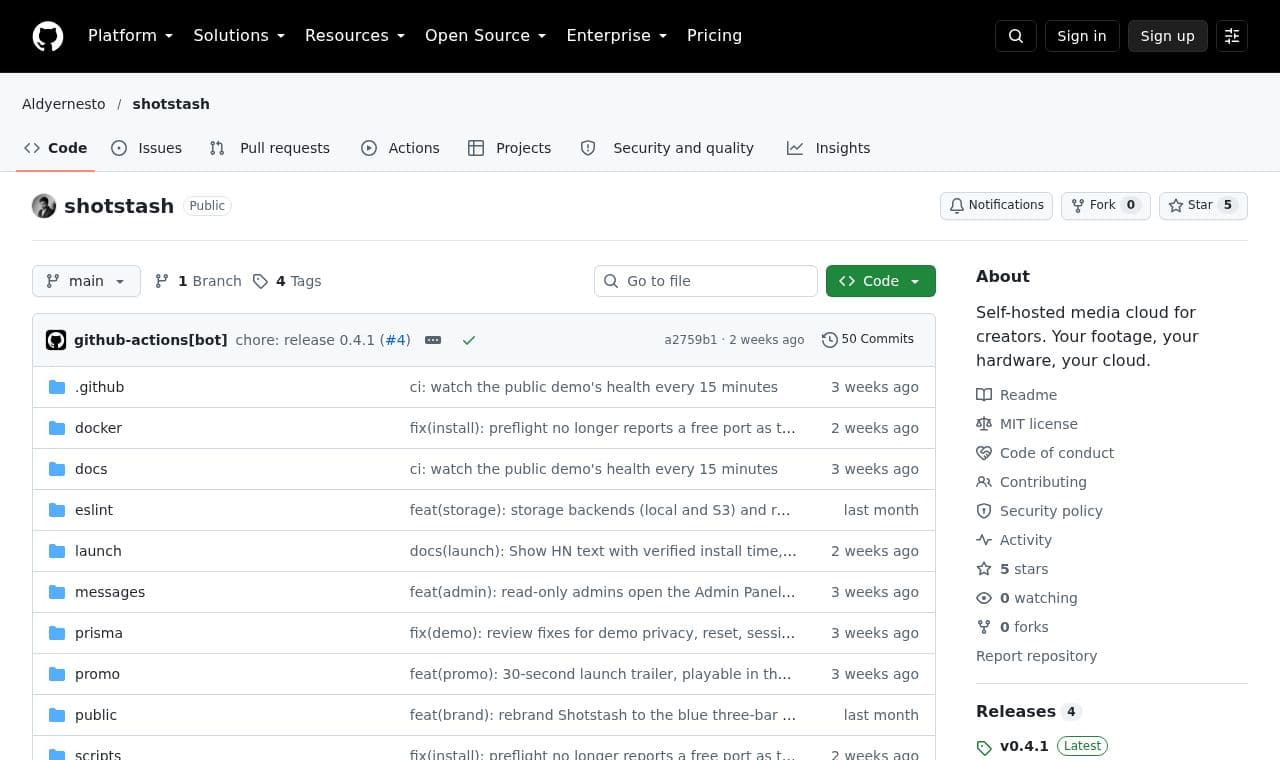1280x760 pixels.
Task: Click the .github folder icon
Action: pyautogui.click(x=57, y=387)
